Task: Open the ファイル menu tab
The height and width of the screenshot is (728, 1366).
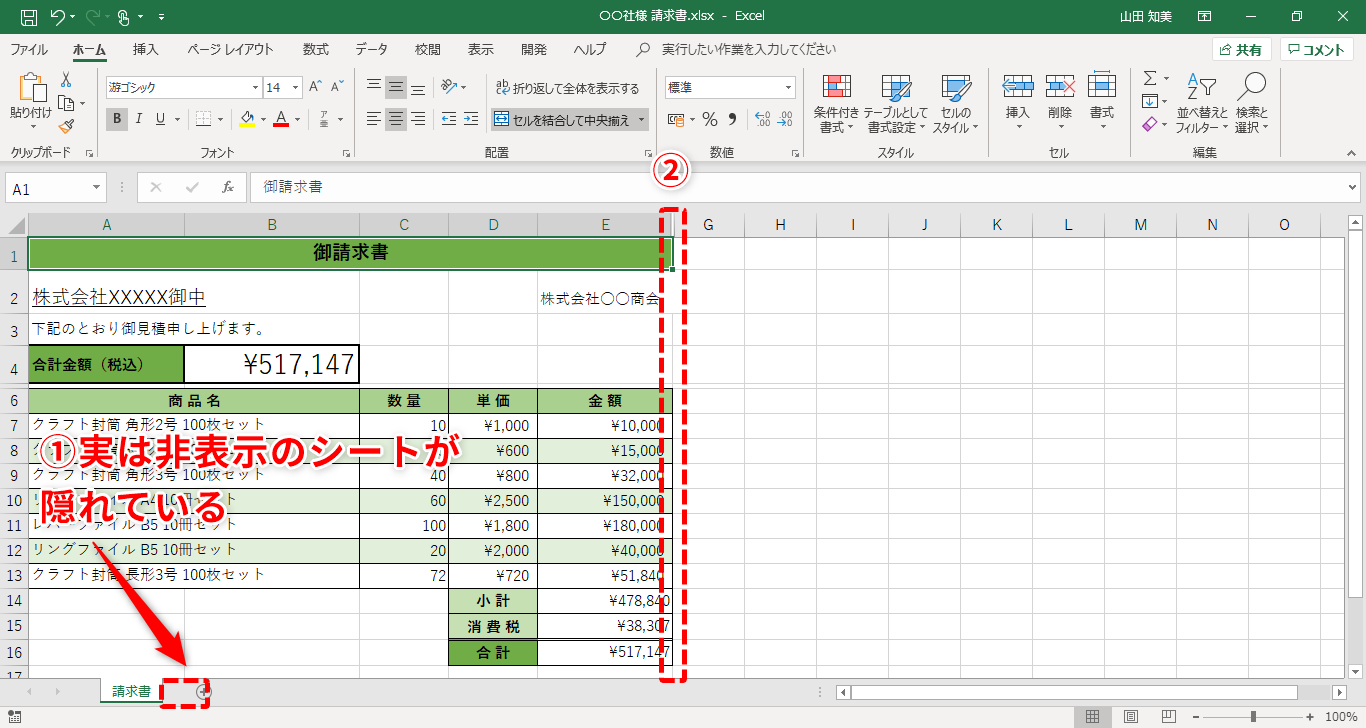Action: click(x=29, y=49)
